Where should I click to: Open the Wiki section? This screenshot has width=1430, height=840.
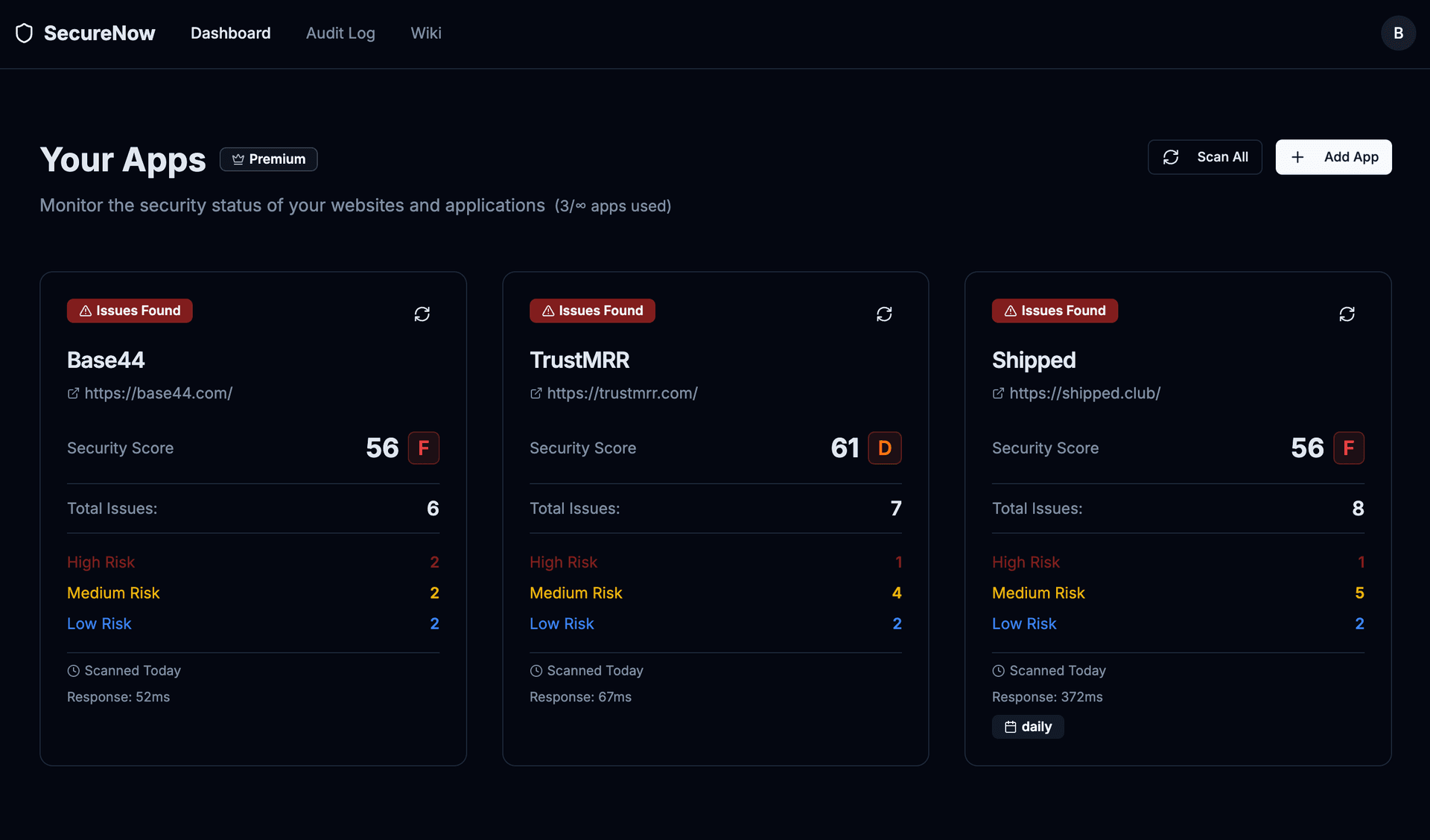[425, 33]
